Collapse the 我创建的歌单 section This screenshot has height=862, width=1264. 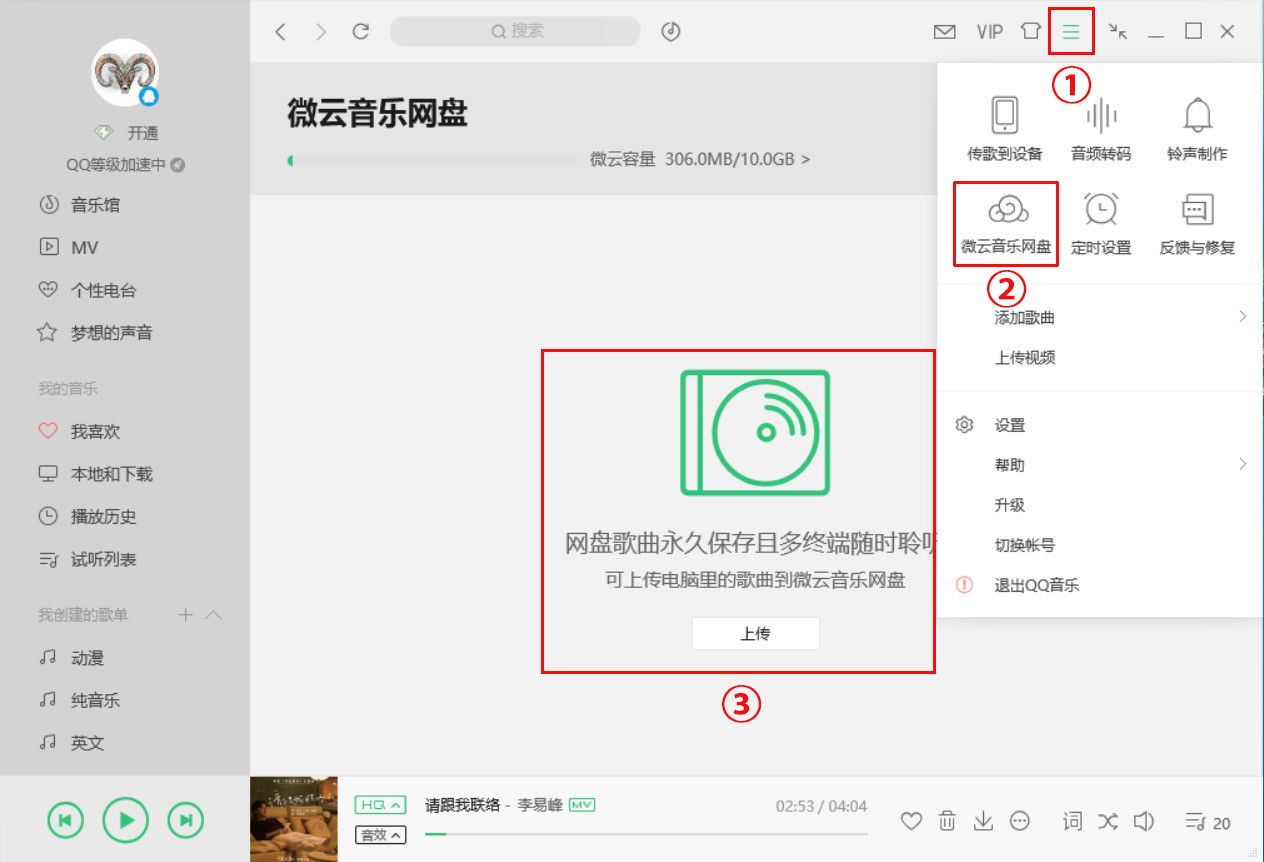pyautogui.click(x=213, y=615)
